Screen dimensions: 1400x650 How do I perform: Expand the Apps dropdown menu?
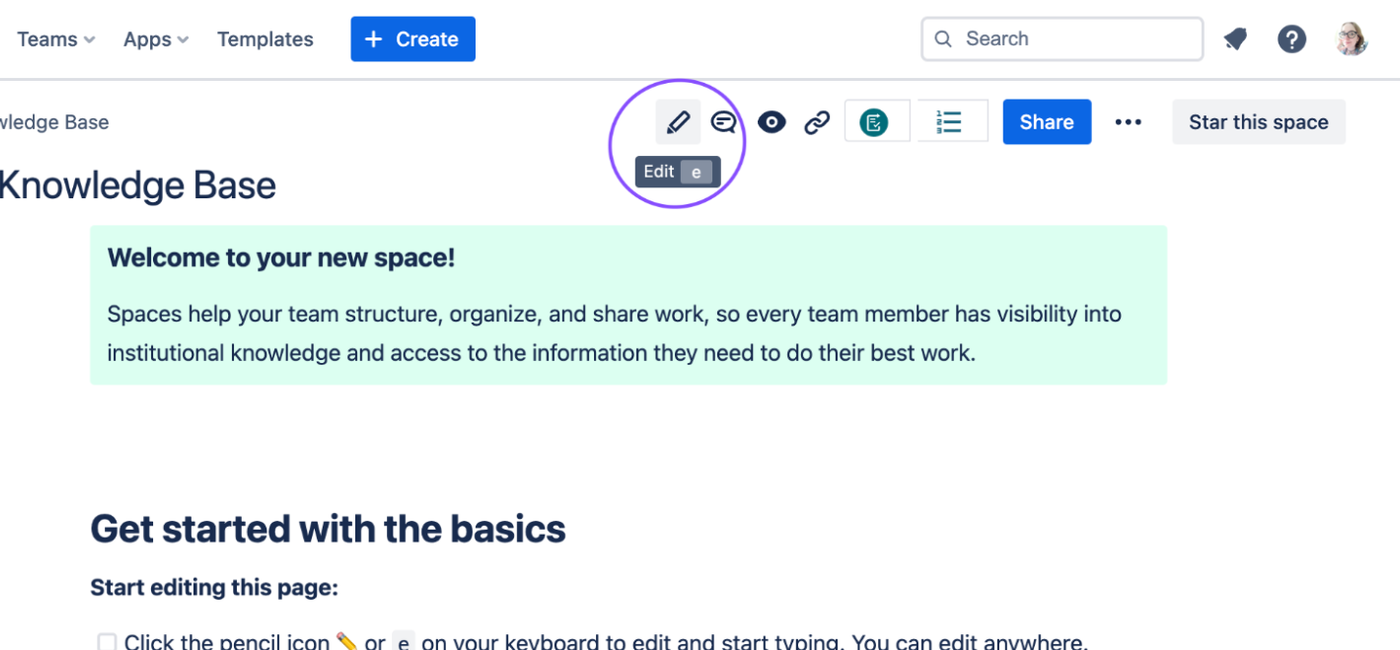(156, 39)
